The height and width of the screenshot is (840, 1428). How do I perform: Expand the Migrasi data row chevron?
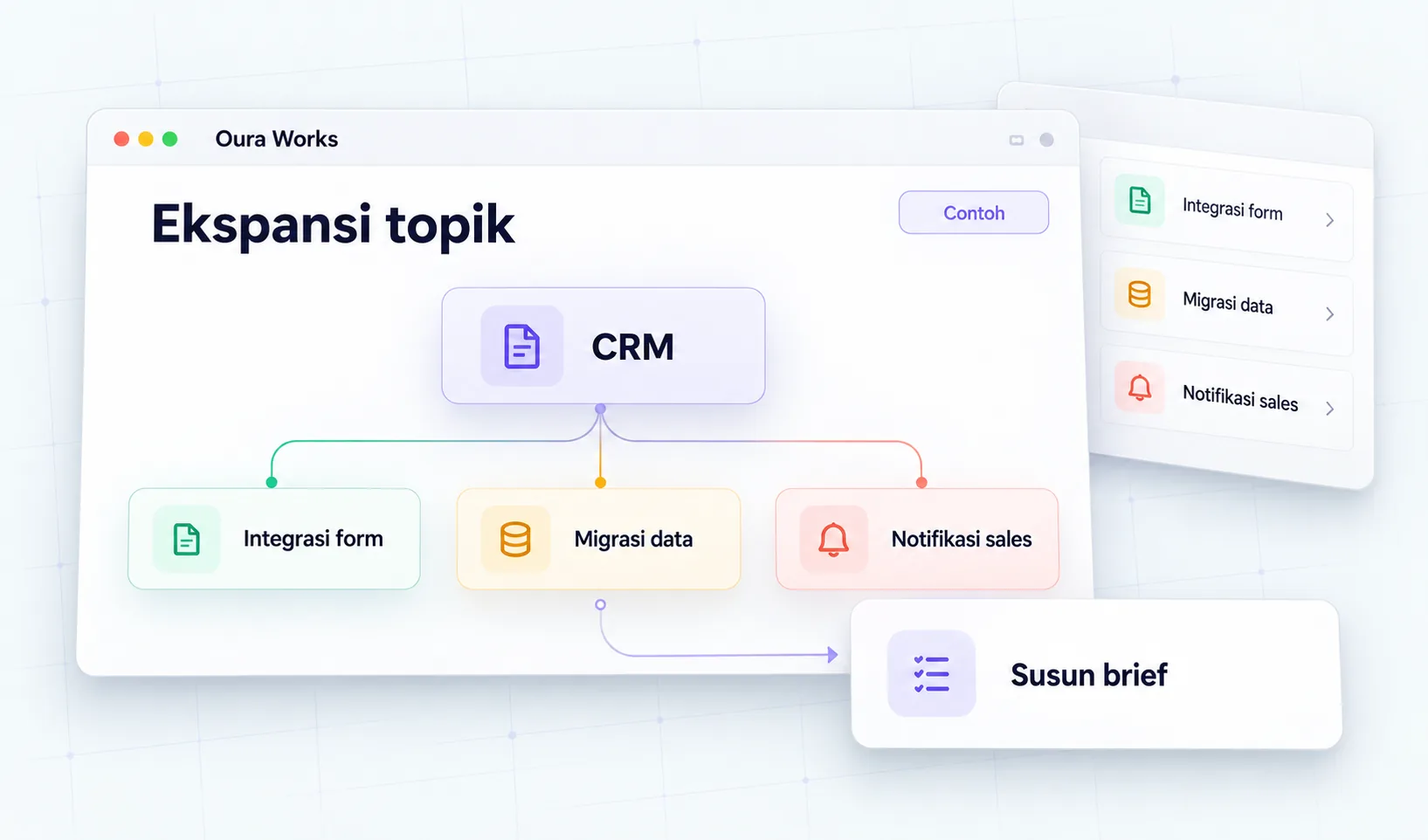click(1329, 313)
